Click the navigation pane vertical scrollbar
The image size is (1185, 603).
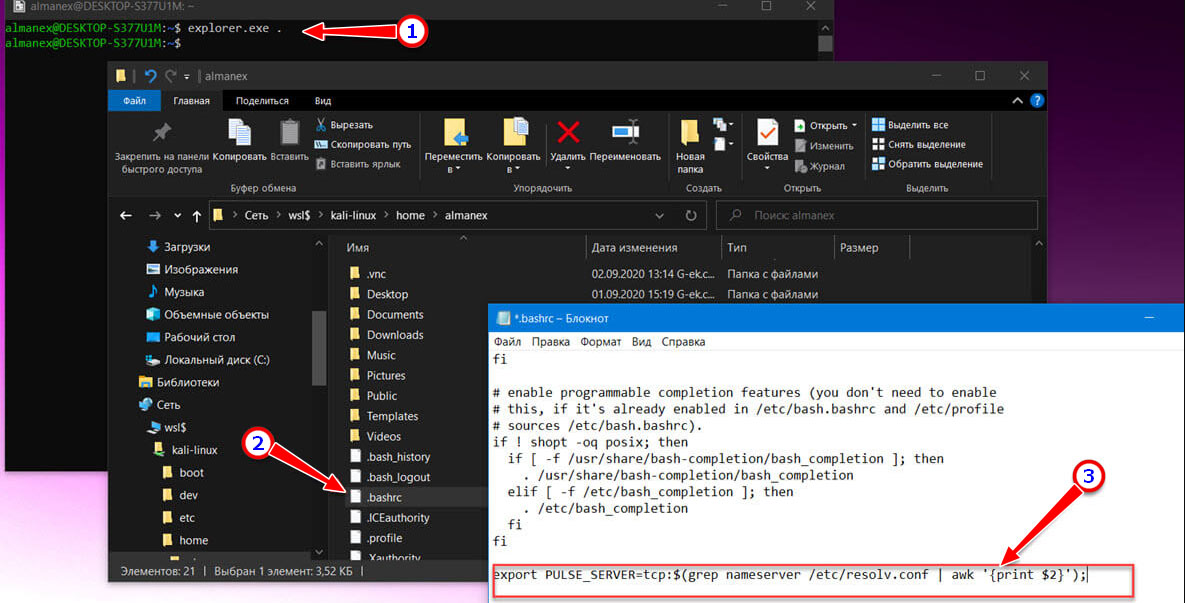click(x=319, y=348)
